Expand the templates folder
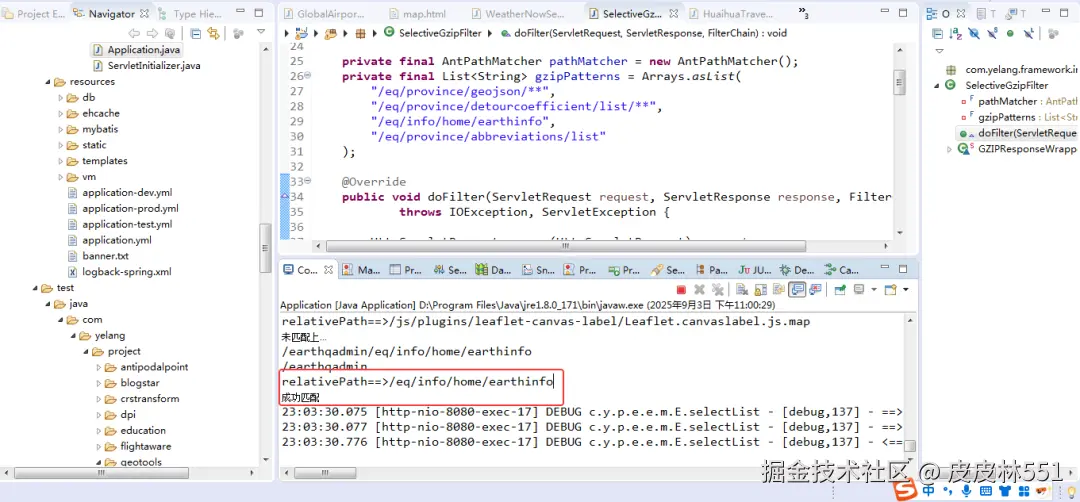1080x502 pixels. pyautogui.click(x=61, y=161)
